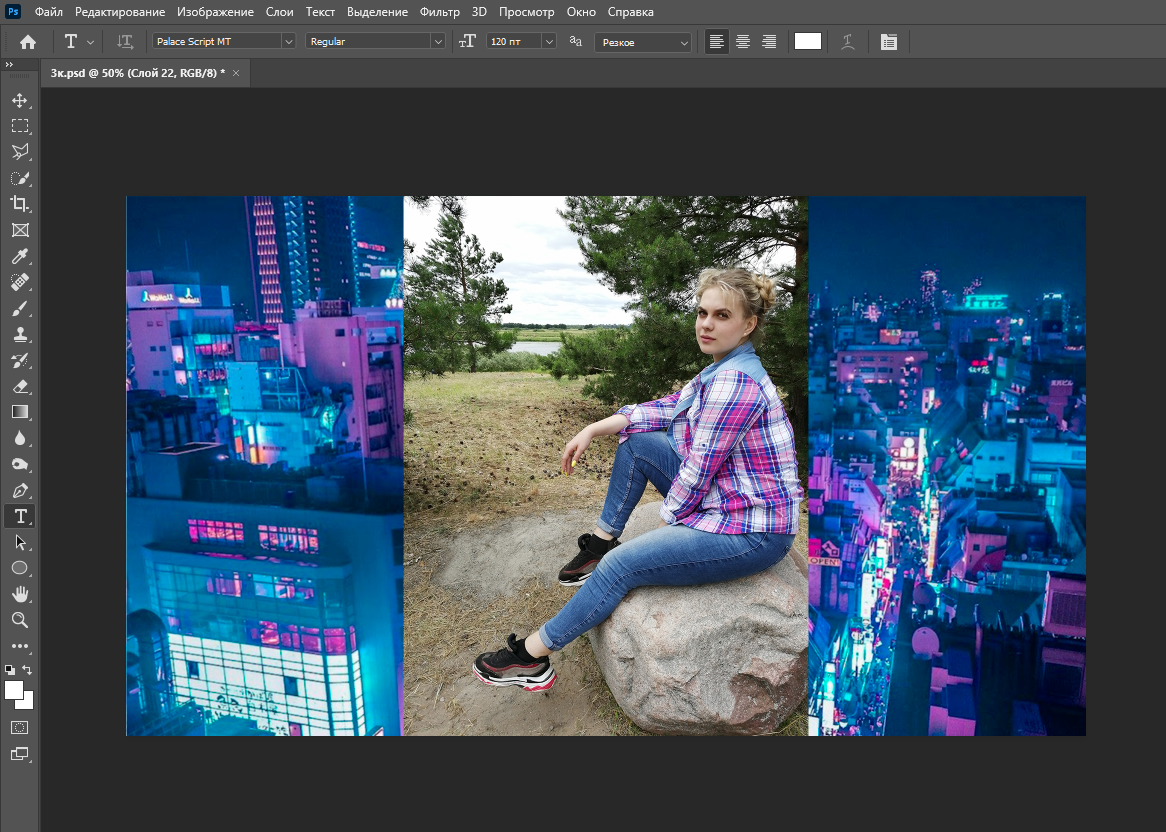Toggle text orientation in options bar

point(125,42)
